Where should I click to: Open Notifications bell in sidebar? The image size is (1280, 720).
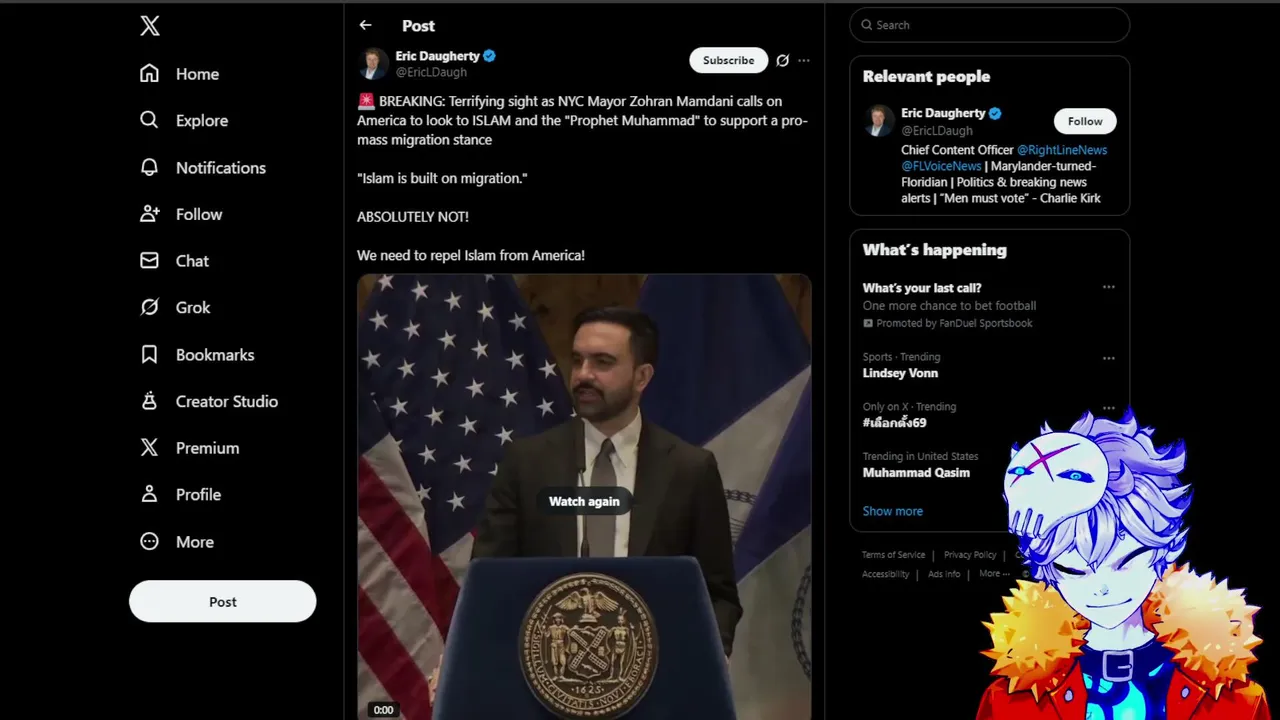pyautogui.click(x=149, y=167)
